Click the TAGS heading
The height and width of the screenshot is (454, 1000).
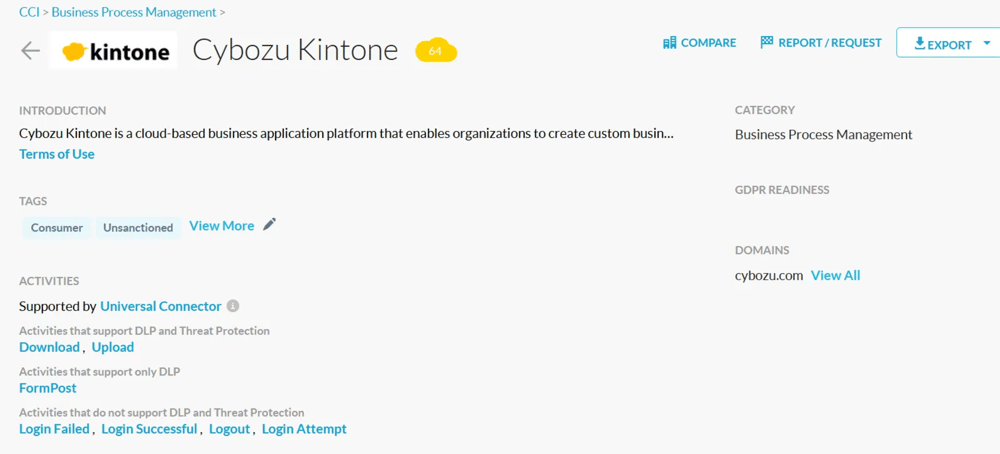coord(33,201)
